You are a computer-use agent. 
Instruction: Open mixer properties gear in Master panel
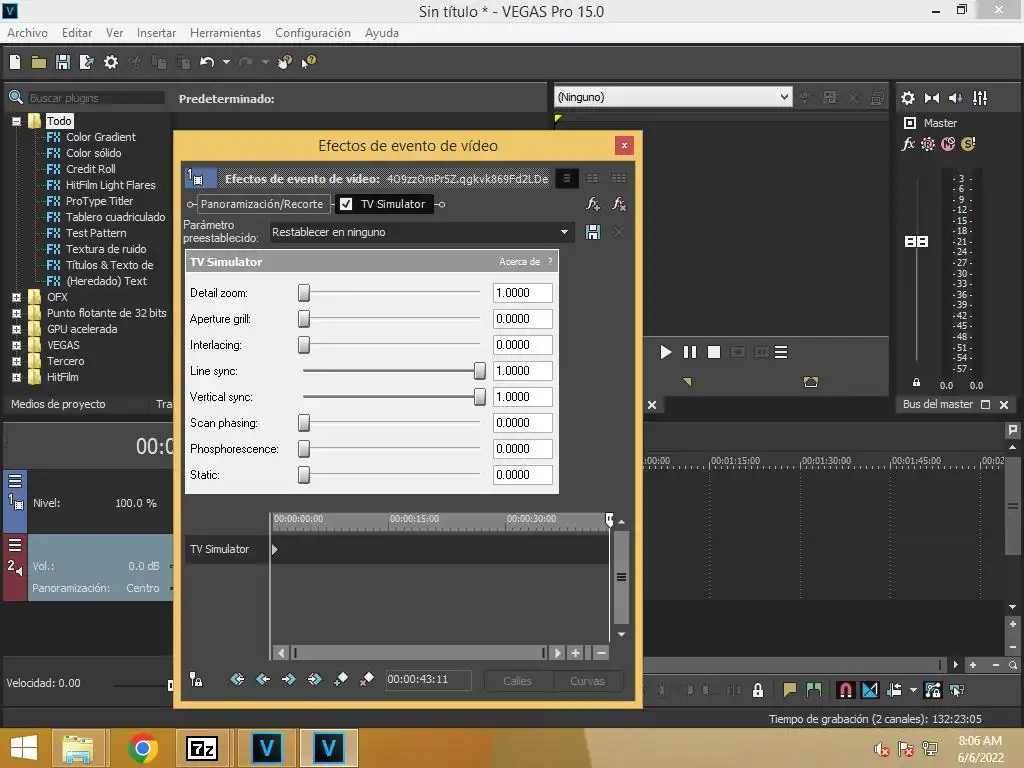pyautogui.click(x=908, y=98)
